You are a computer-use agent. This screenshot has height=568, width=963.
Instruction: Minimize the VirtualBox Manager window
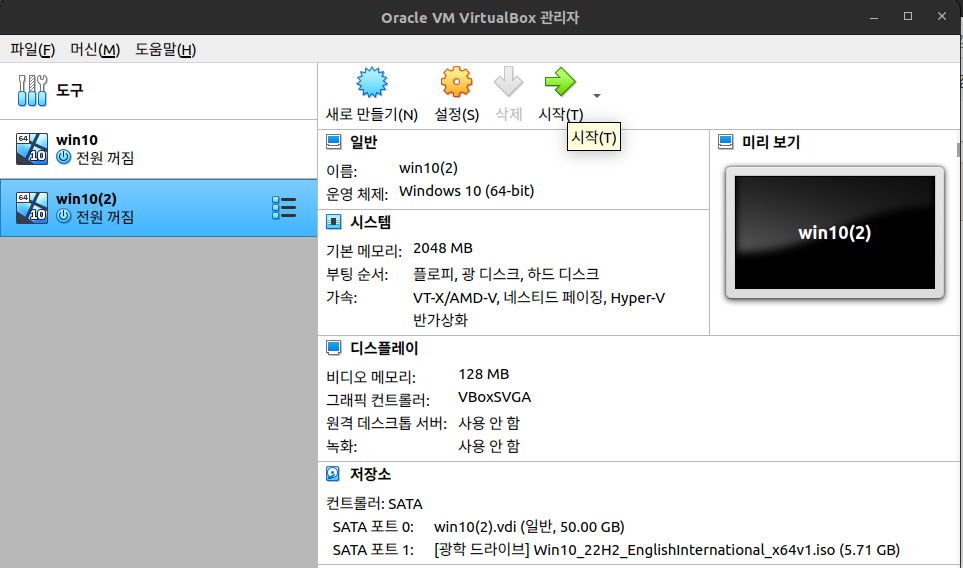(x=874, y=17)
